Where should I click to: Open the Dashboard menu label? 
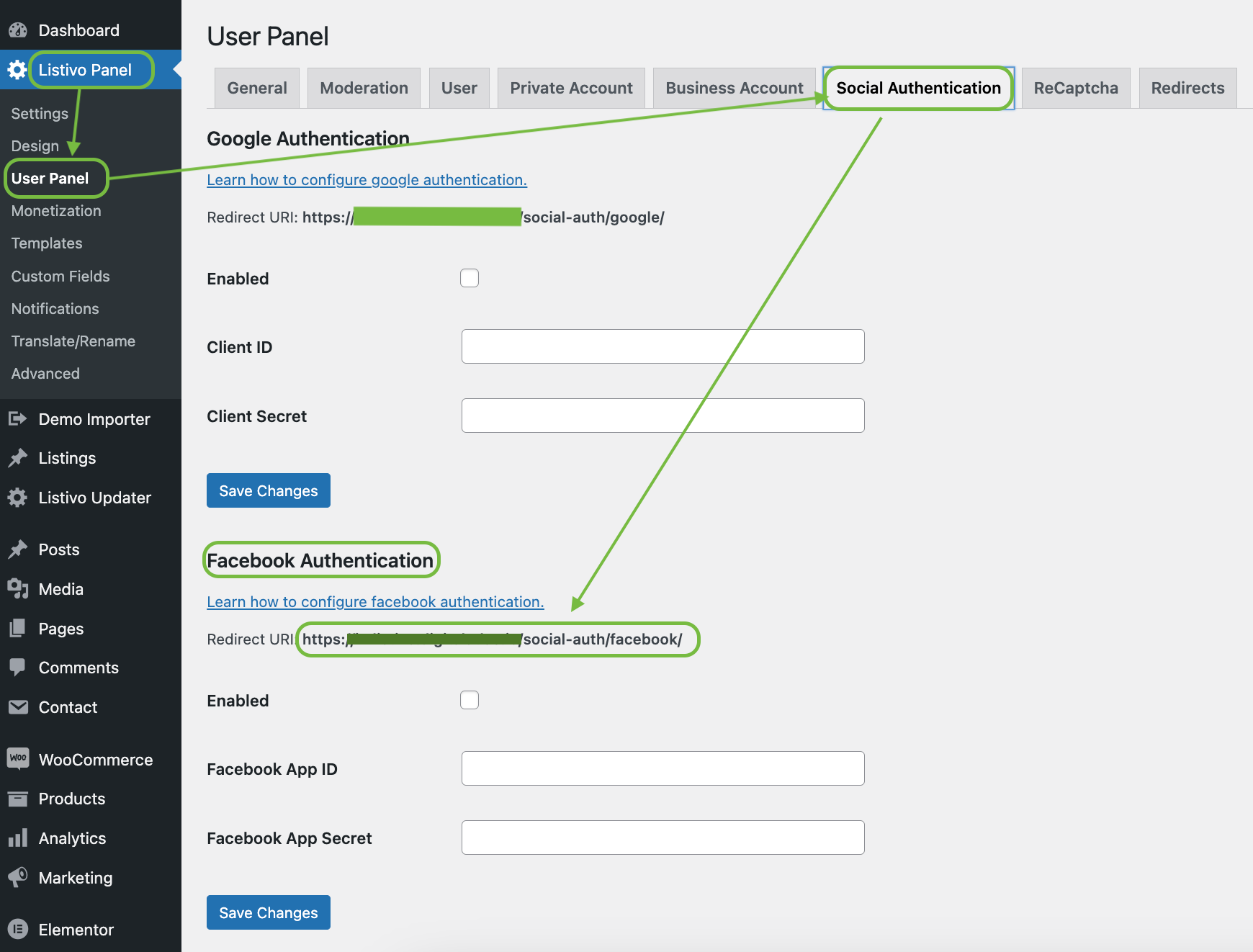(79, 30)
